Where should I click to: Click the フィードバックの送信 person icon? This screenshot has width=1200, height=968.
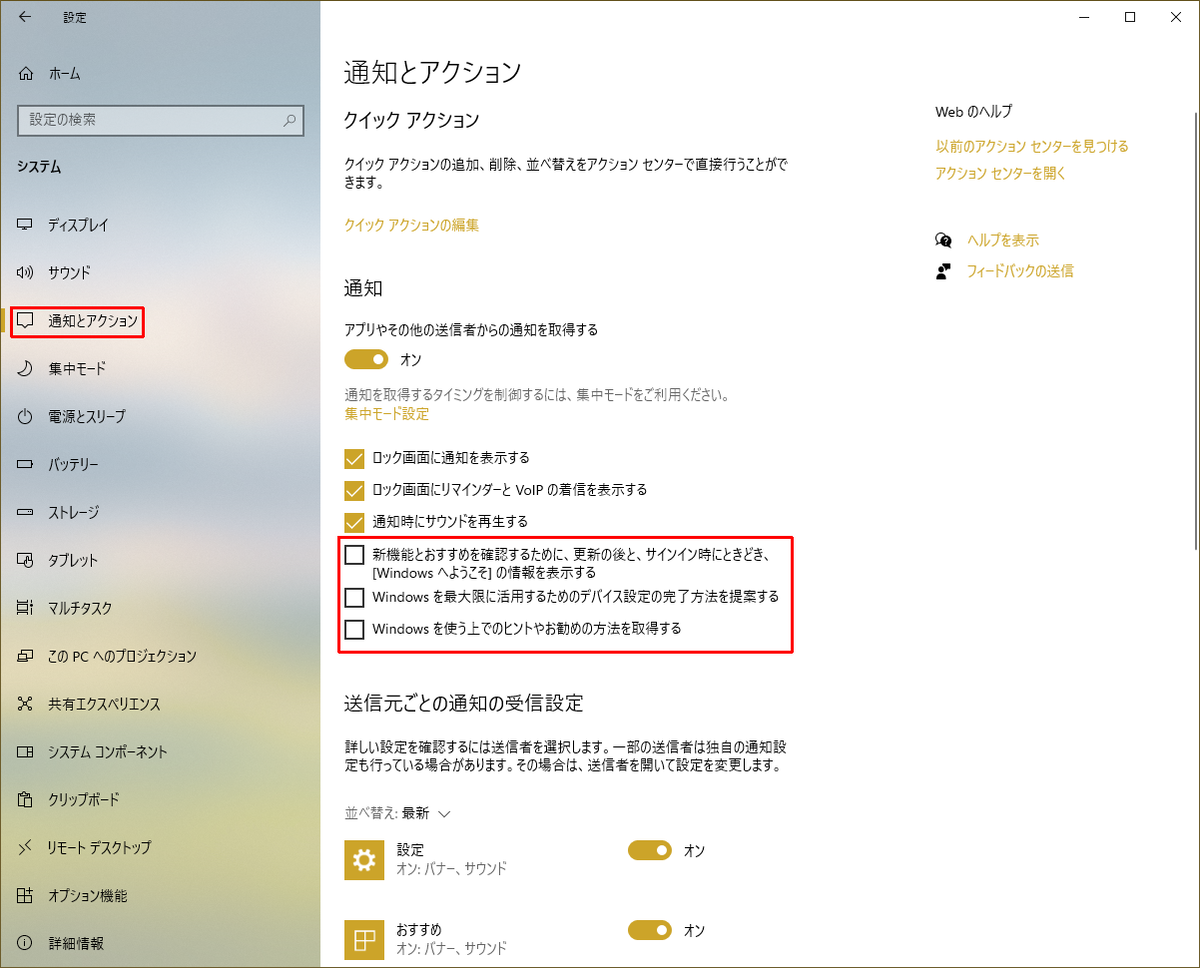click(x=943, y=271)
